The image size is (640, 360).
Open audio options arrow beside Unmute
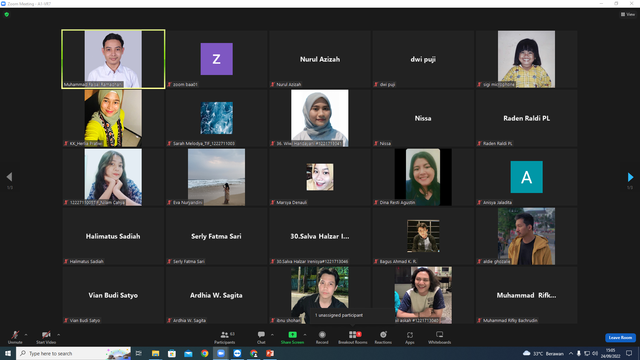point(26,335)
